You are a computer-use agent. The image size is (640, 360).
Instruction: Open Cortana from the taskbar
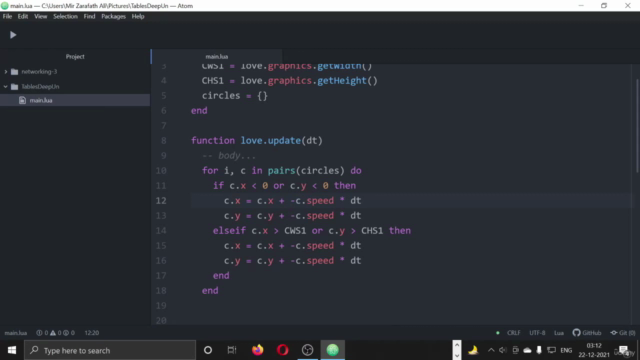pyautogui.click(x=208, y=350)
